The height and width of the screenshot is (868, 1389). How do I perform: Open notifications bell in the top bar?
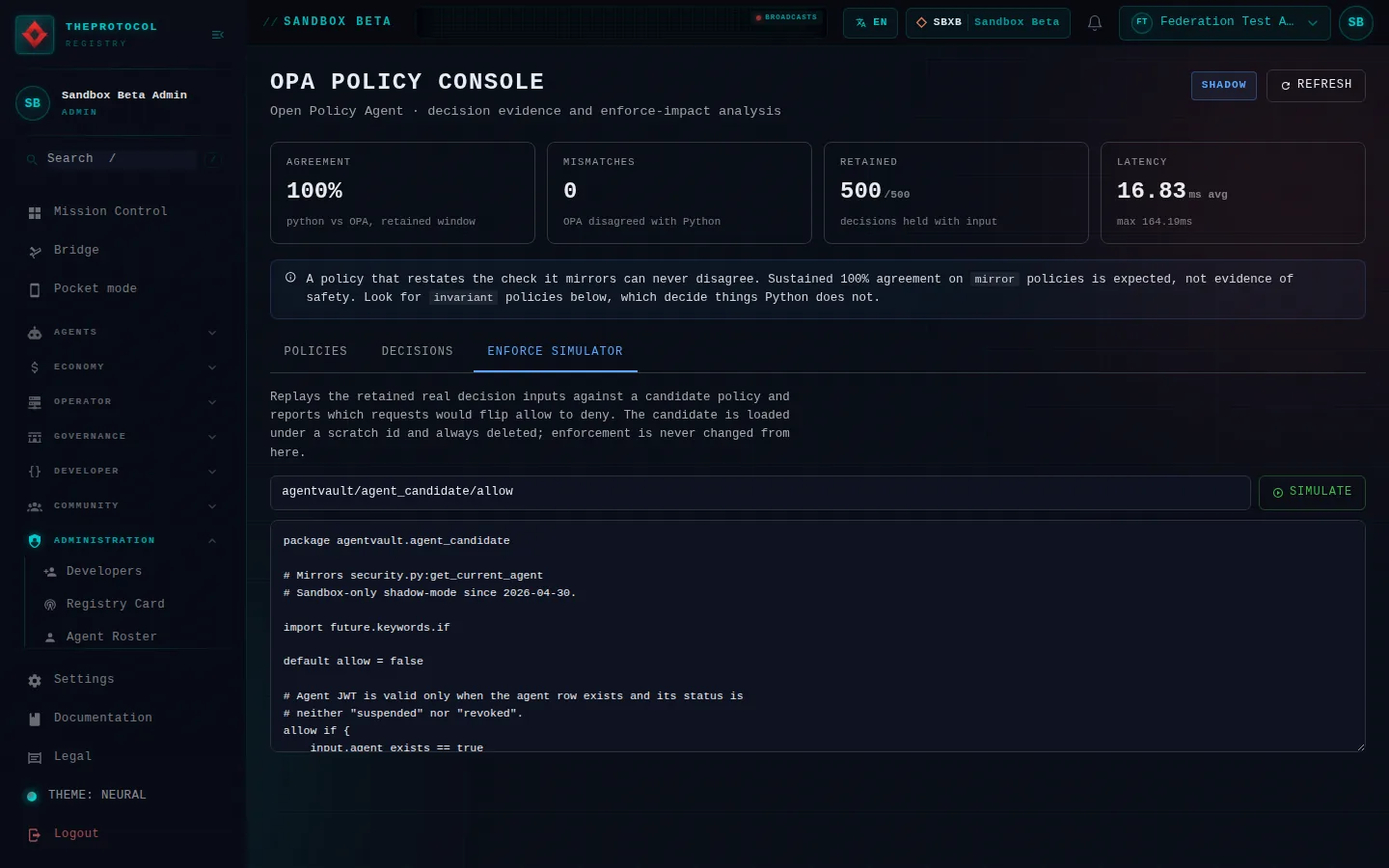(x=1095, y=22)
